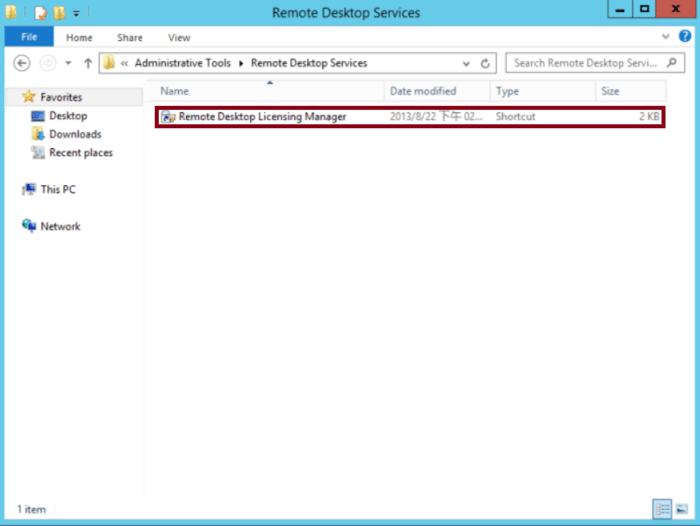The height and width of the screenshot is (526, 700).
Task: Switch to large icons view button
Action: coord(682,509)
